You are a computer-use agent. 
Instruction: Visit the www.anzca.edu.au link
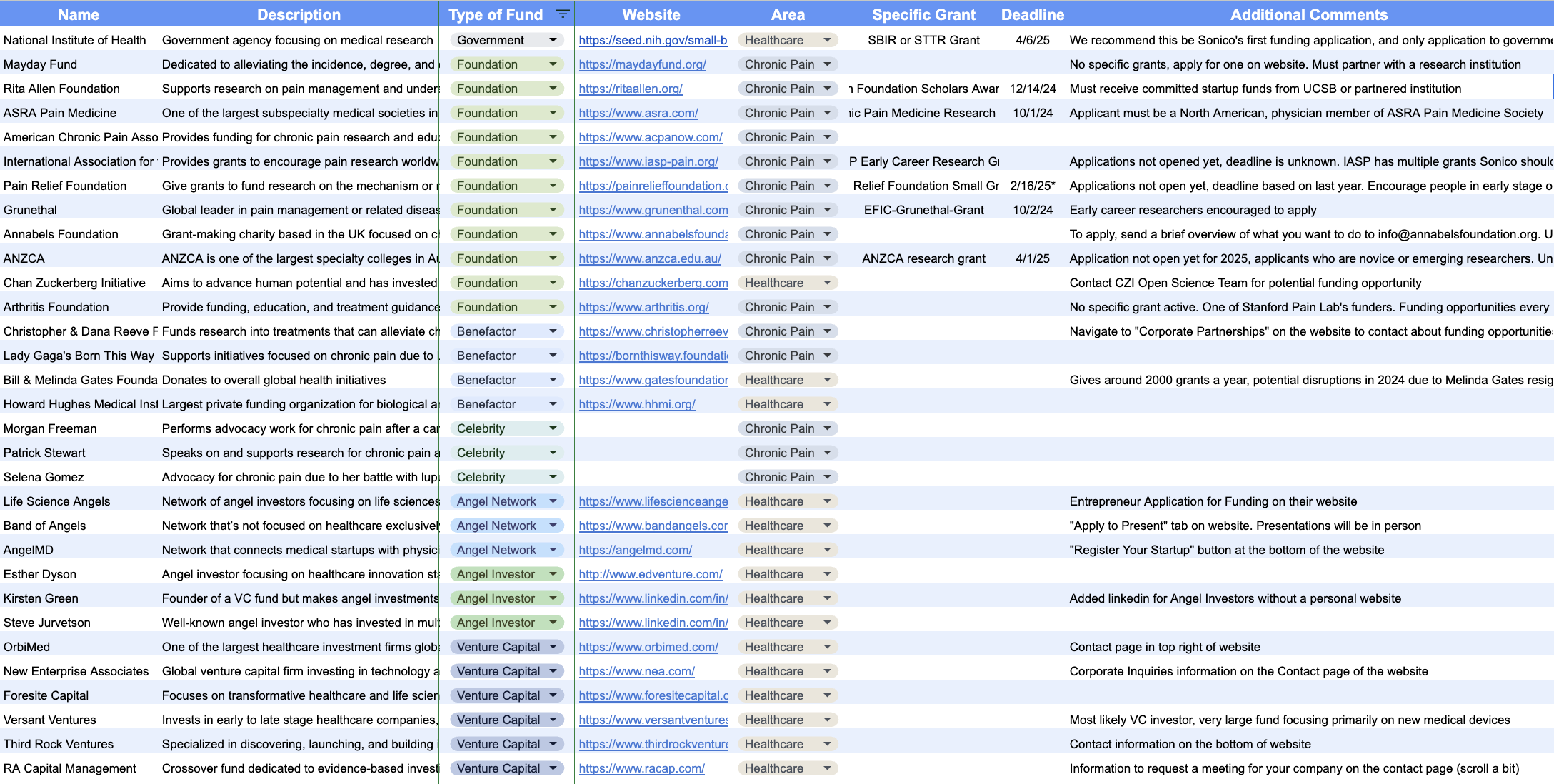(650, 258)
